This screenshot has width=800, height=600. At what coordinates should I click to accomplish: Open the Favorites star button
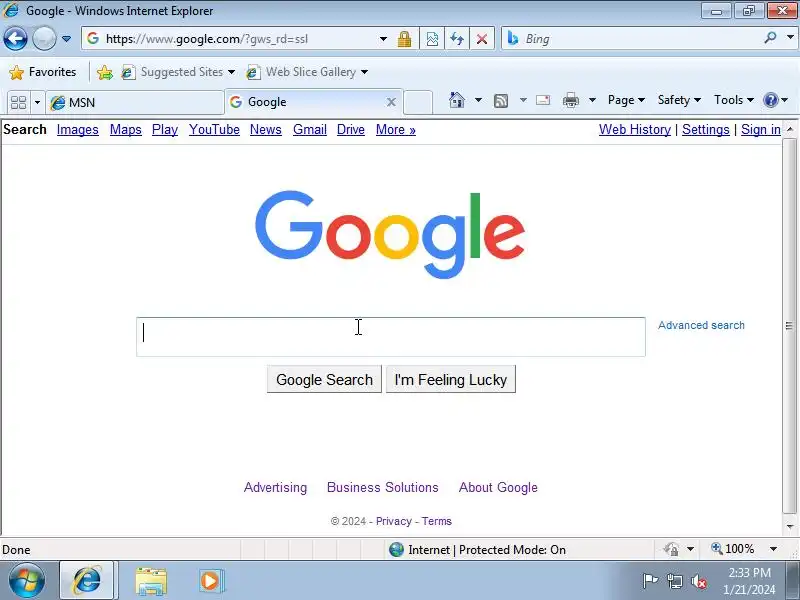click(x=42, y=72)
